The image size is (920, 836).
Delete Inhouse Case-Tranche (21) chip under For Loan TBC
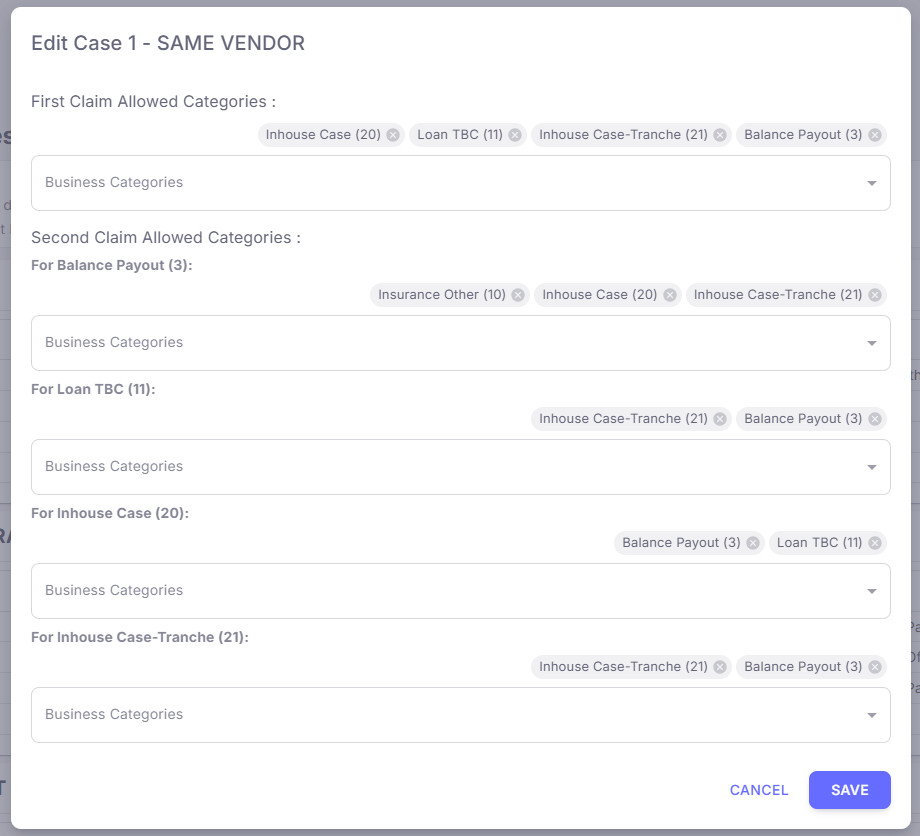[x=720, y=419]
